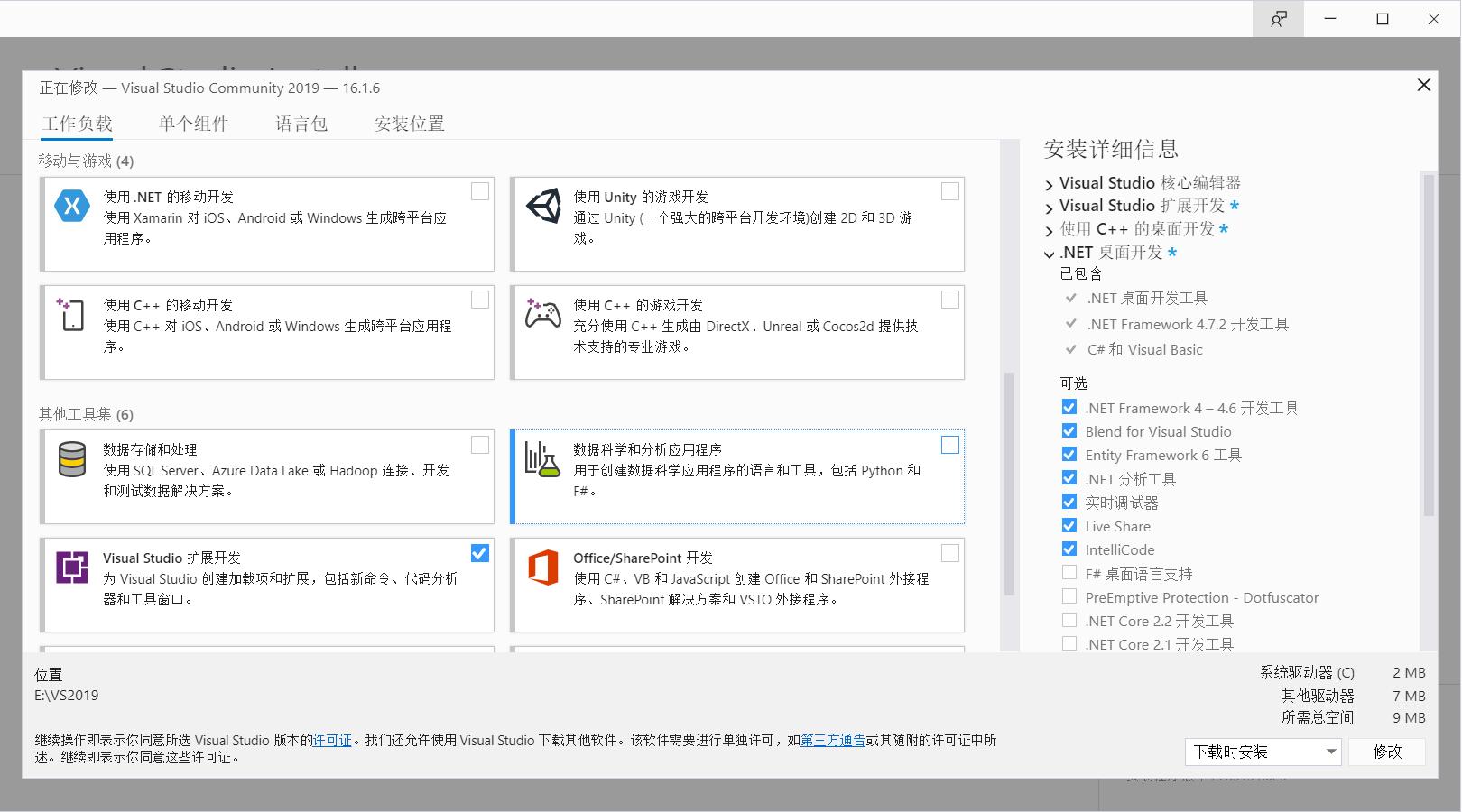Screen dimensions: 1462x812
Task: Click the 移动与游戏 (4) section heading
Action: [86, 161]
